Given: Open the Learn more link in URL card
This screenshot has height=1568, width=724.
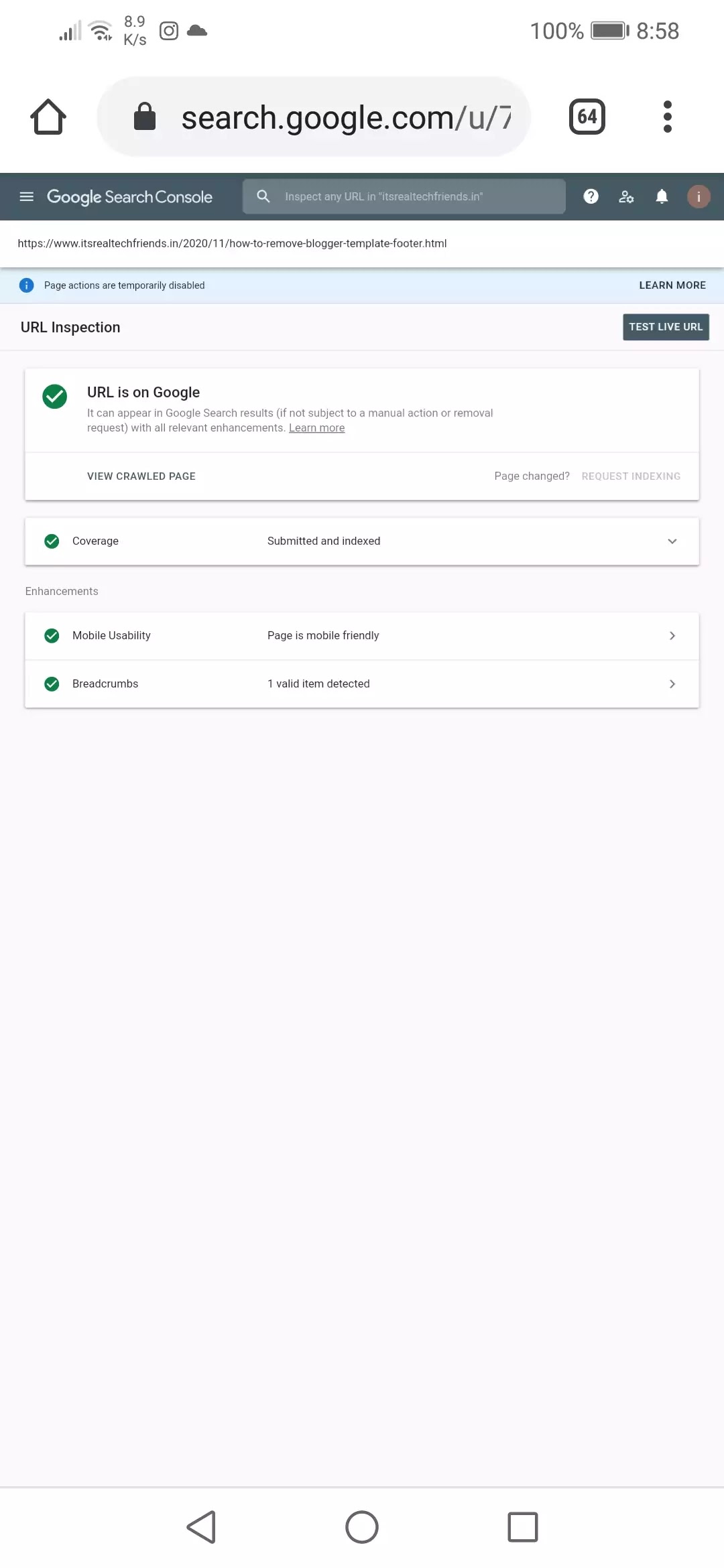Looking at the screenshot, I should pyautogui.click(x=316, y=428).
